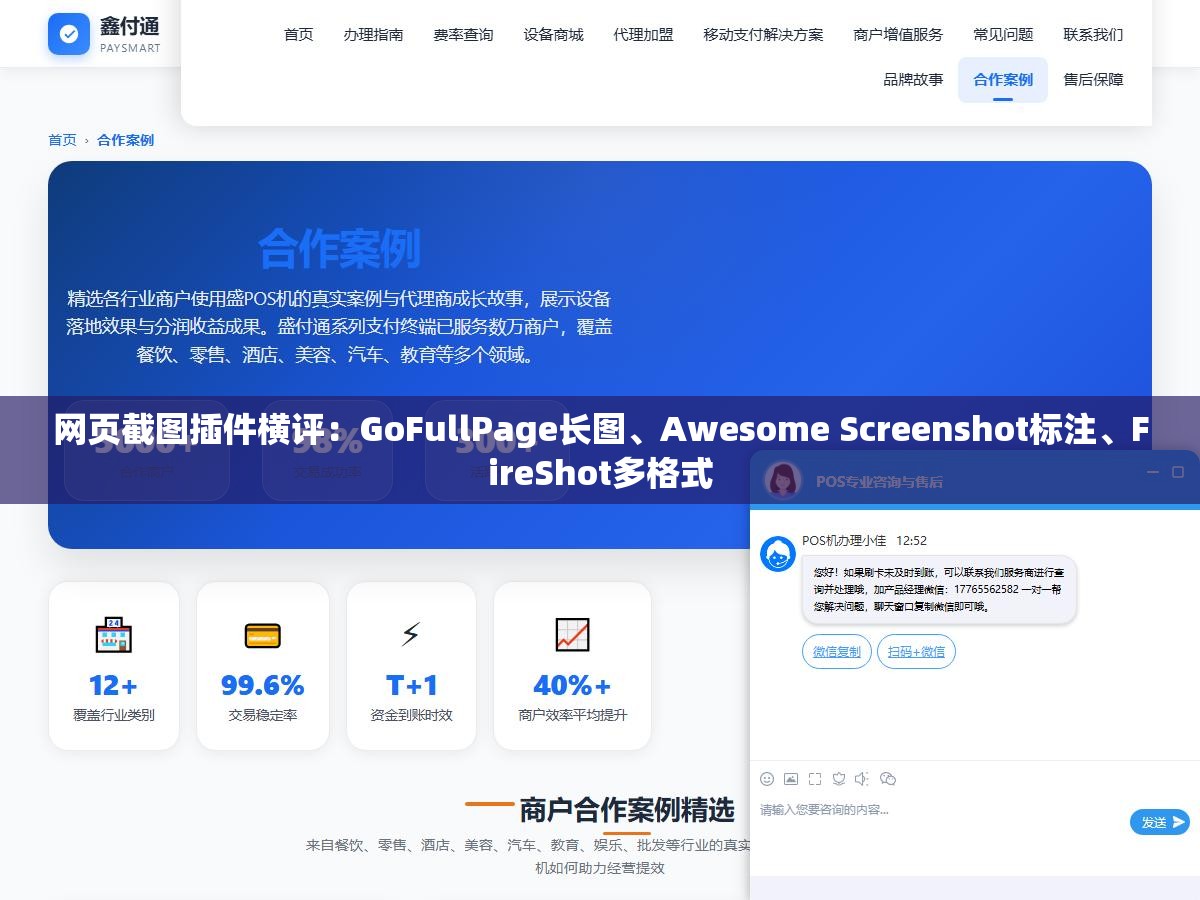Click the T+1 资金到账时效 stat card
The width and height of the screenshot is (1200, 900).
point(411,666)
